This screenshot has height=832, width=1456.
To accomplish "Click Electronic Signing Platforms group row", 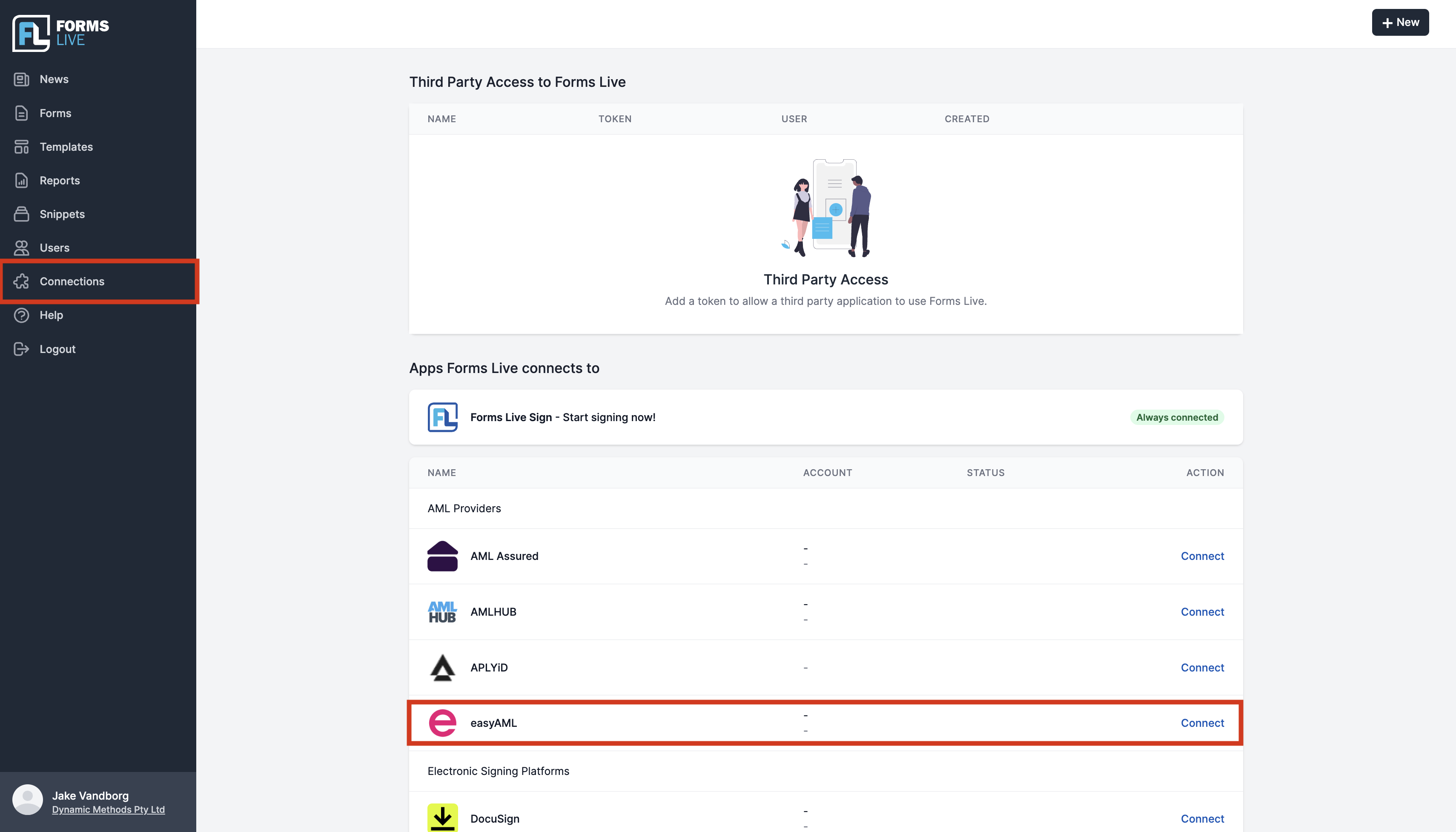I will click(825, 772).
